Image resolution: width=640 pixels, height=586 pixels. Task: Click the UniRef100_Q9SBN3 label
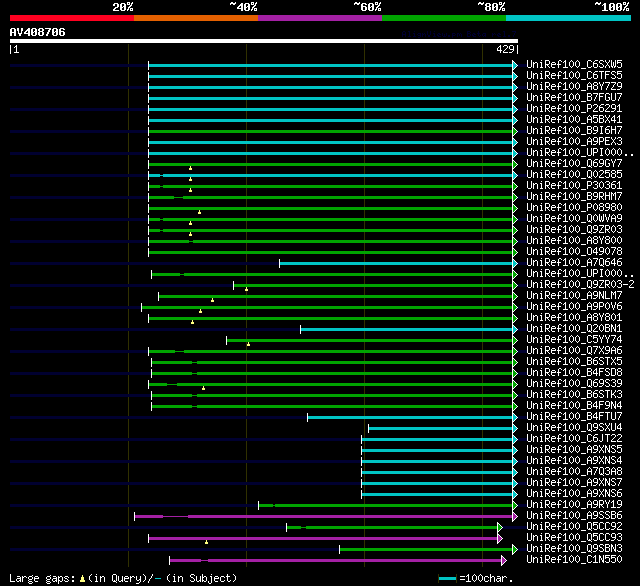[574, 549]
